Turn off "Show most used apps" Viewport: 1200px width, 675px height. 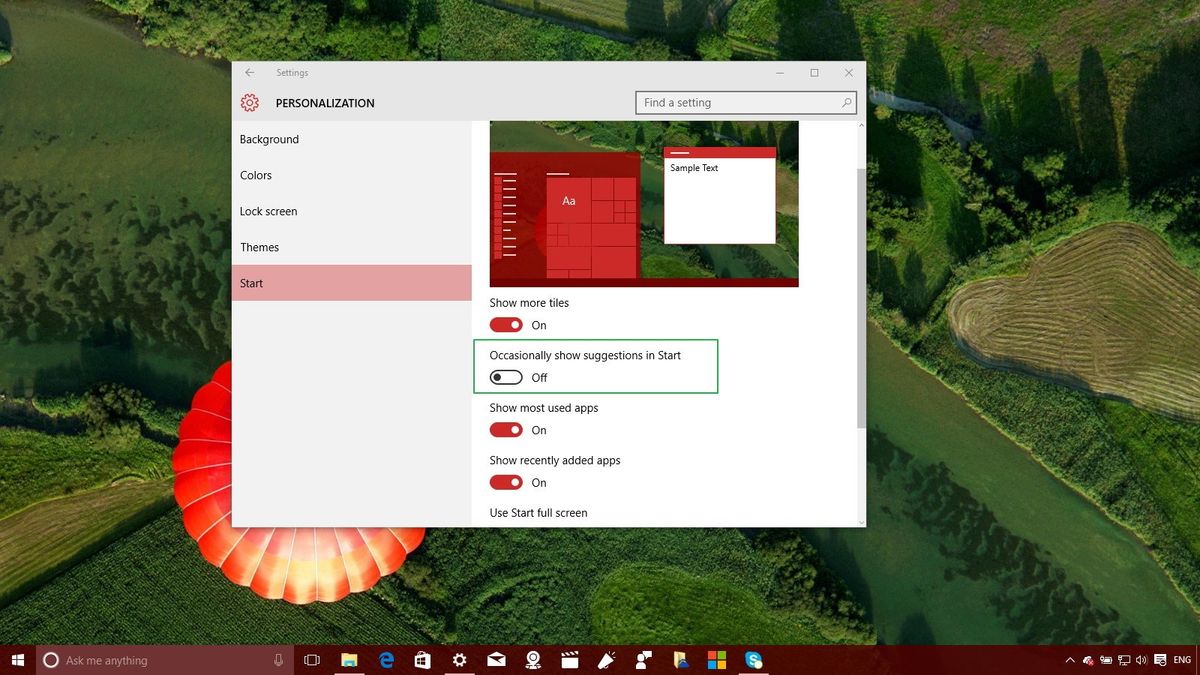[x=506, y=429]
